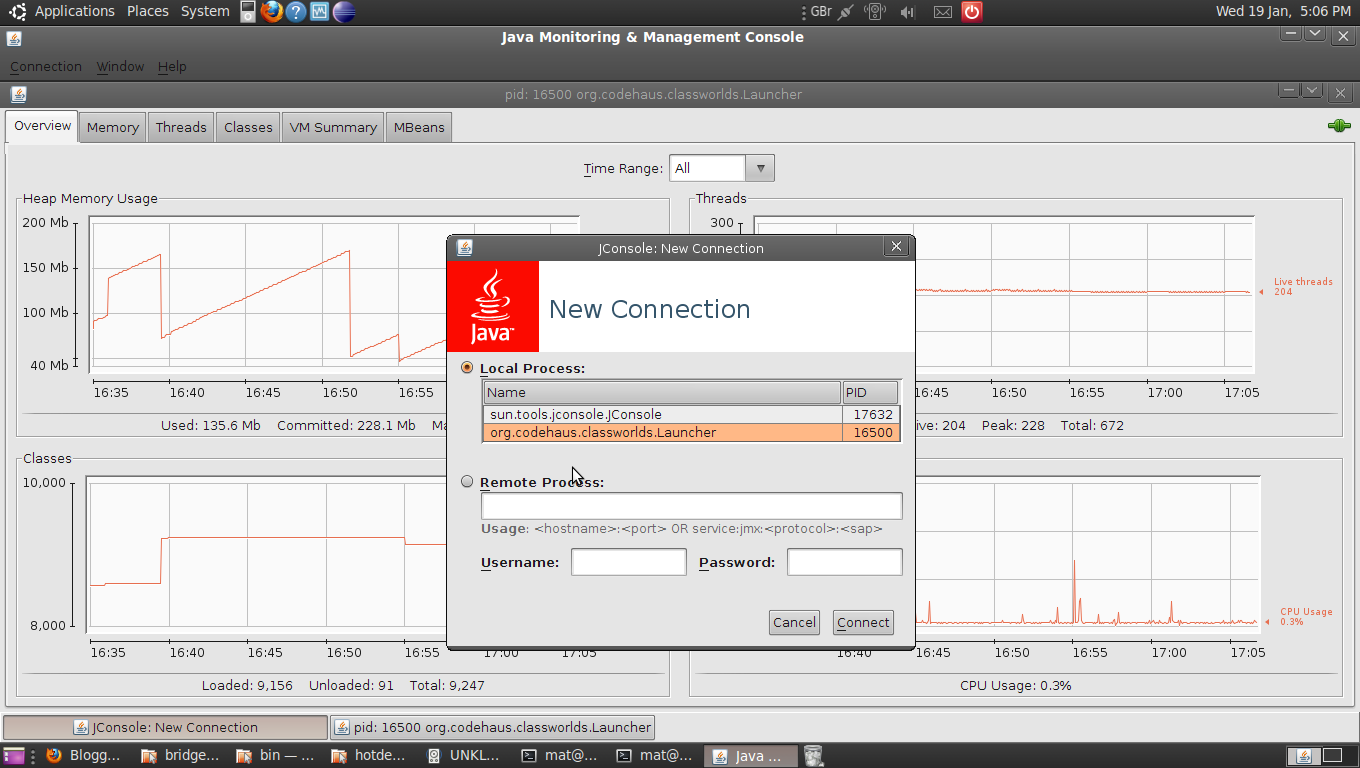
Task: Open the Connection menu
Action: [45, 66]
